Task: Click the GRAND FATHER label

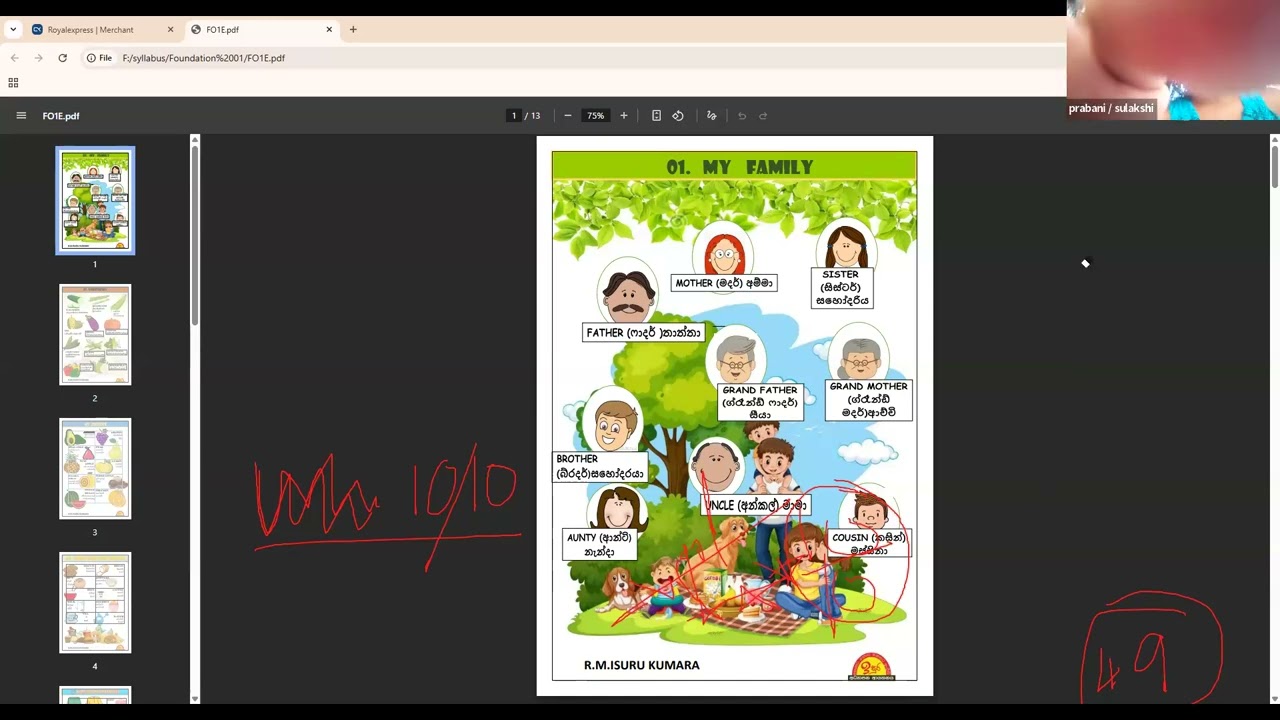Action: click(760, 402)
